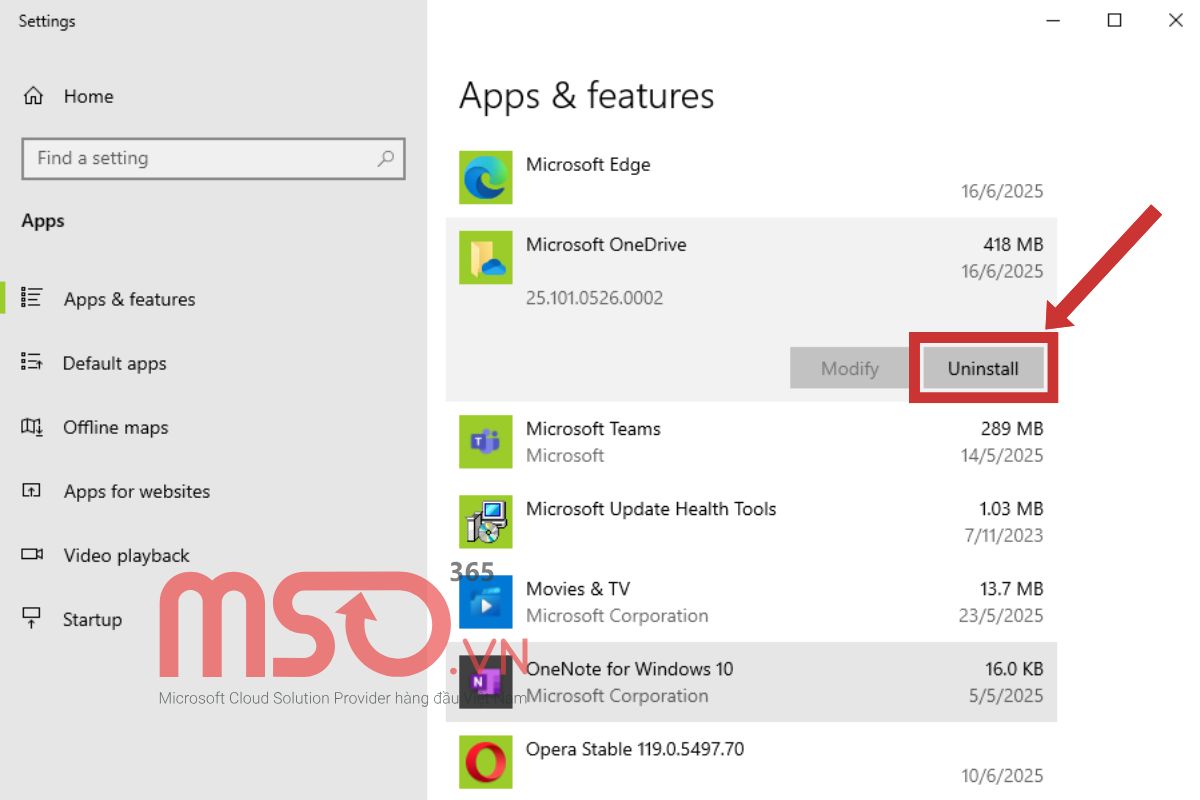Click the Movies & TV app icon
The image size is (1200, 800).
click(x=486, y=601)
